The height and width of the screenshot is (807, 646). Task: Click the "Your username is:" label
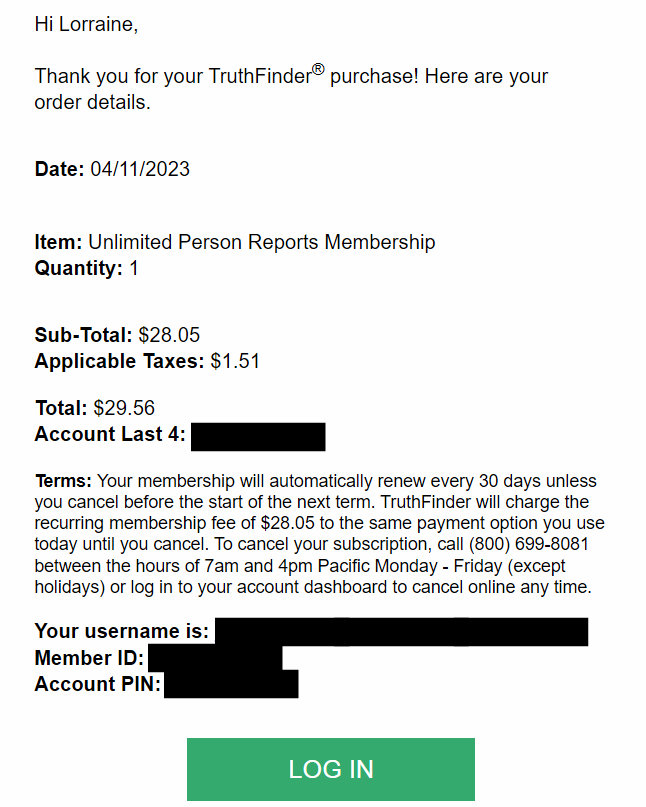tap(122, 632)
